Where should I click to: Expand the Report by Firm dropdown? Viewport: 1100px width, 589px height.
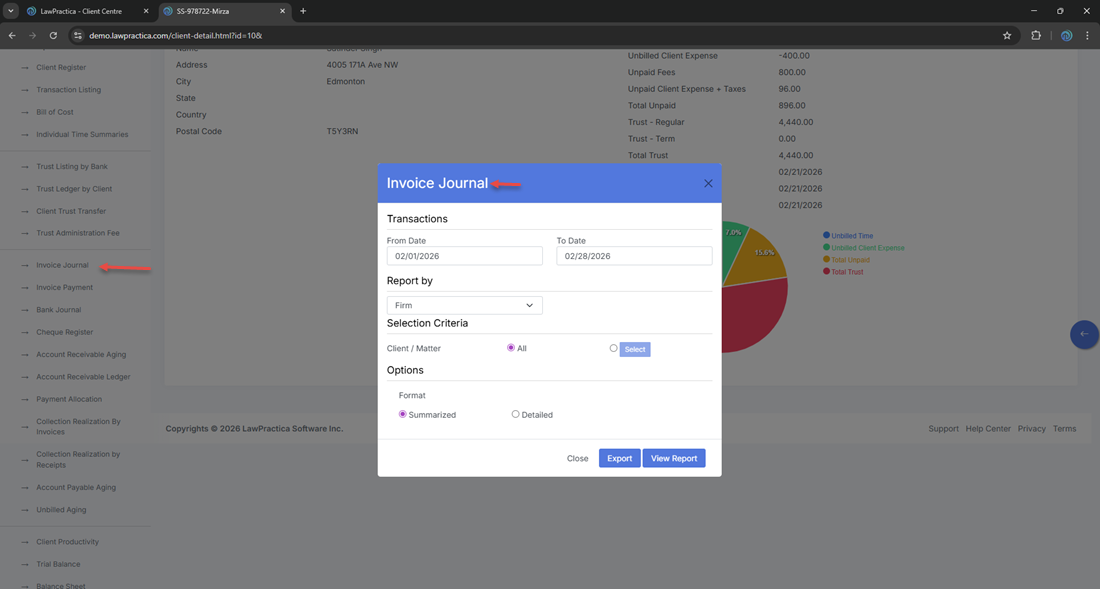point(464,305)
